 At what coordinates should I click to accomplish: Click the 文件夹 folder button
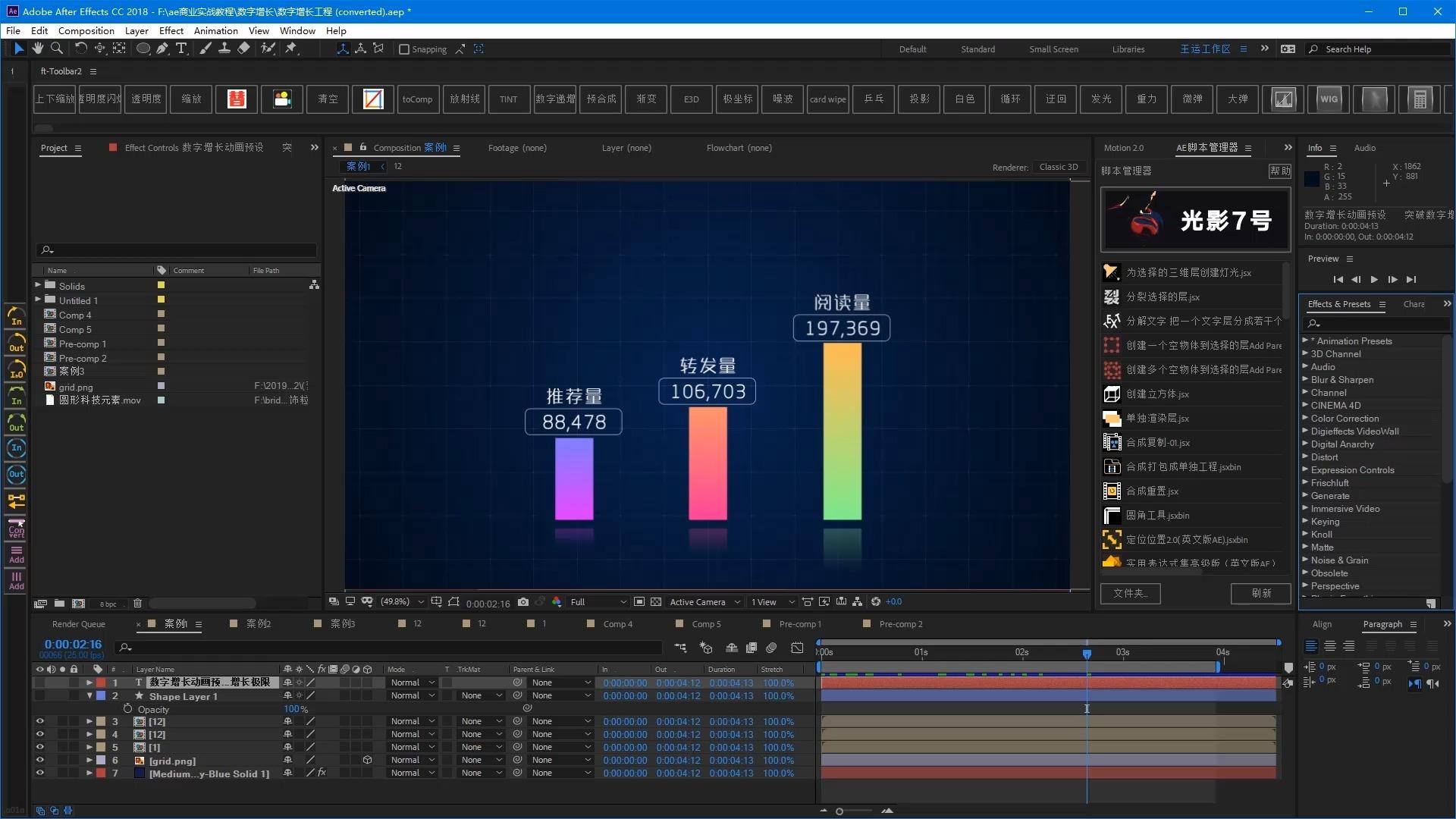1131,593
